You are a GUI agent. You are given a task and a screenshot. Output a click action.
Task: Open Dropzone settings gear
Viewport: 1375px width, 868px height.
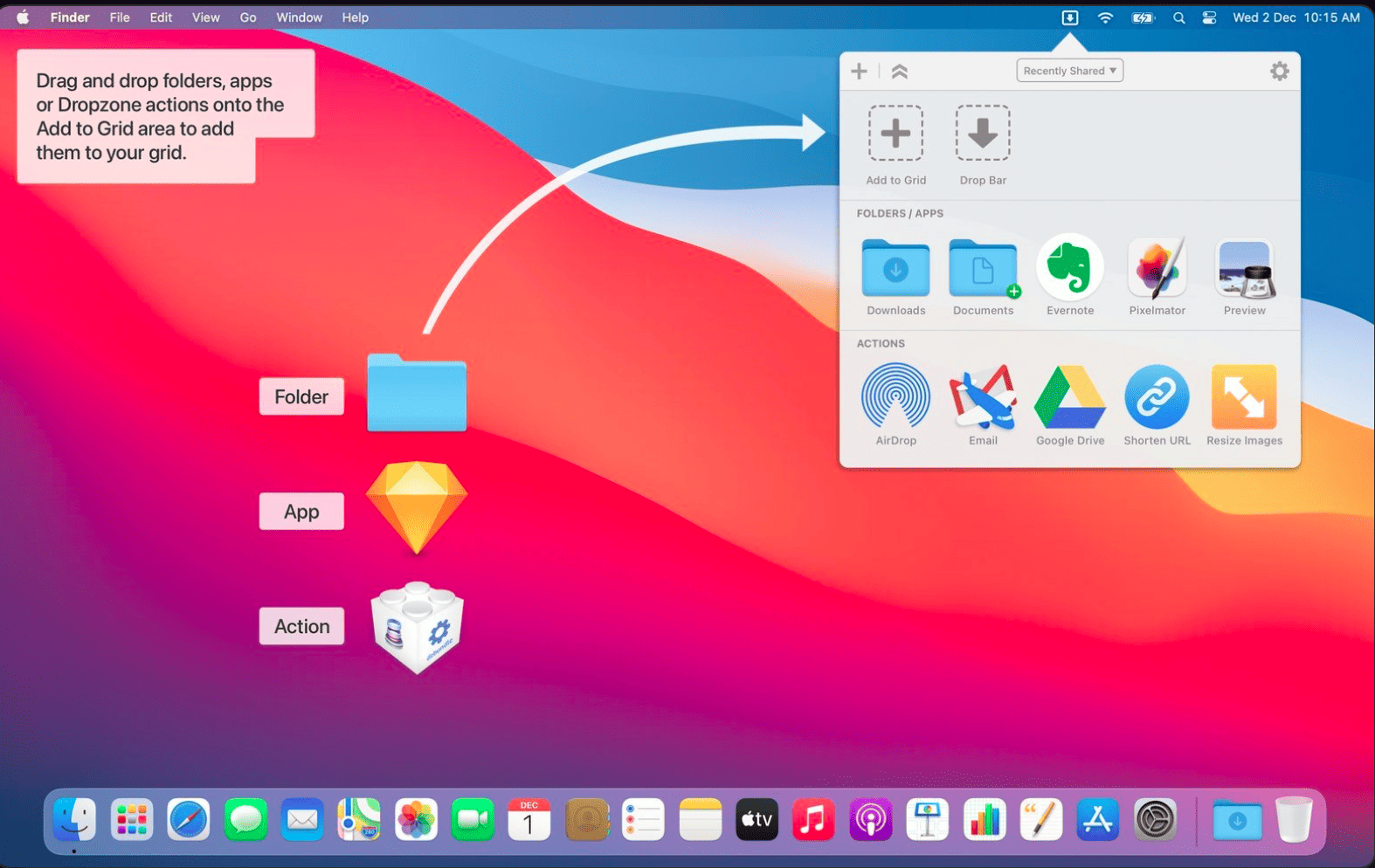tap(1279, 72)
